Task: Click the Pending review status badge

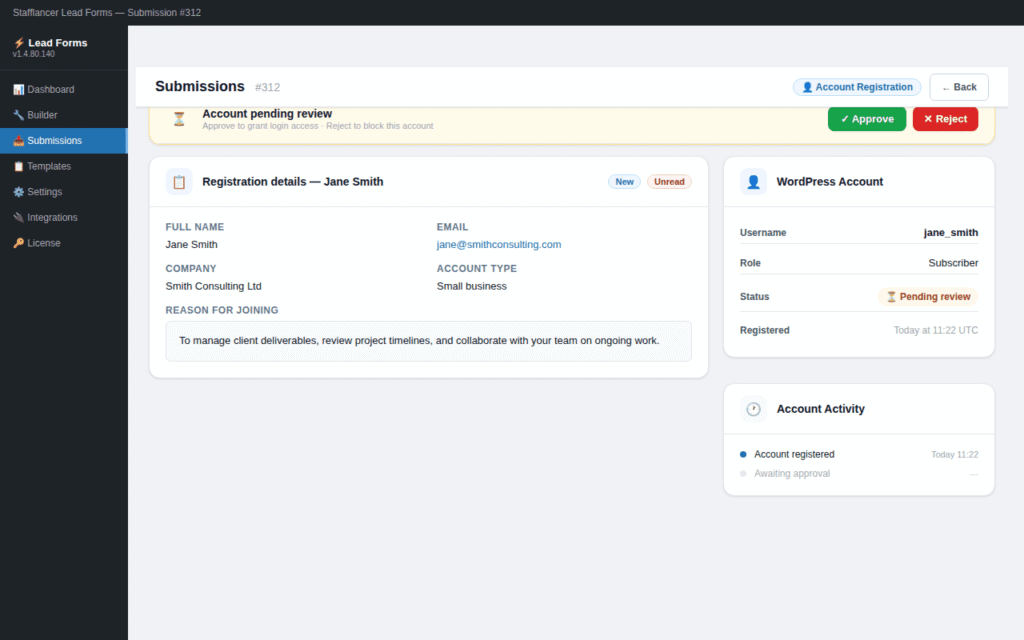Action: pos(927,296)
